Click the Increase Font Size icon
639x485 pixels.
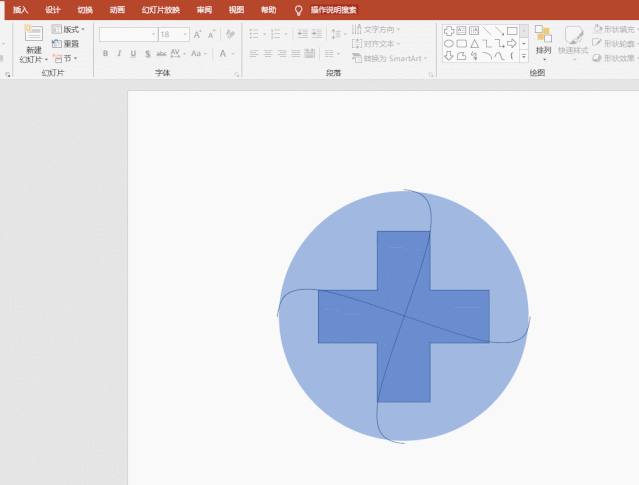point(197,34)
